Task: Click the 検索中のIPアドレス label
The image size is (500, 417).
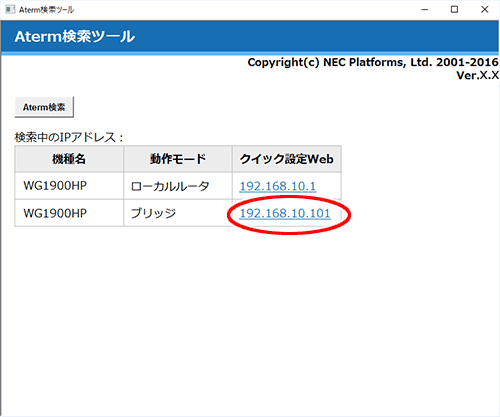Action: point(69,137)
